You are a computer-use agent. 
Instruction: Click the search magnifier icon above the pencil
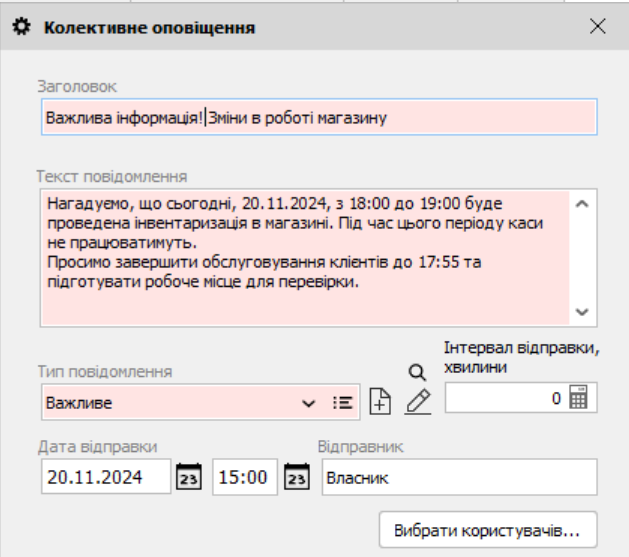click(417, 373)
